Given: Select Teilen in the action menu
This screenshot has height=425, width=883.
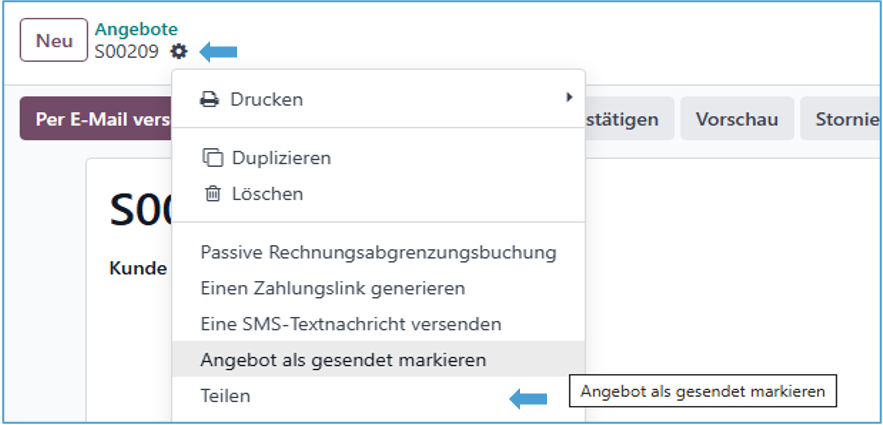Looking at the screenshot, I should [x=225, y=396].
